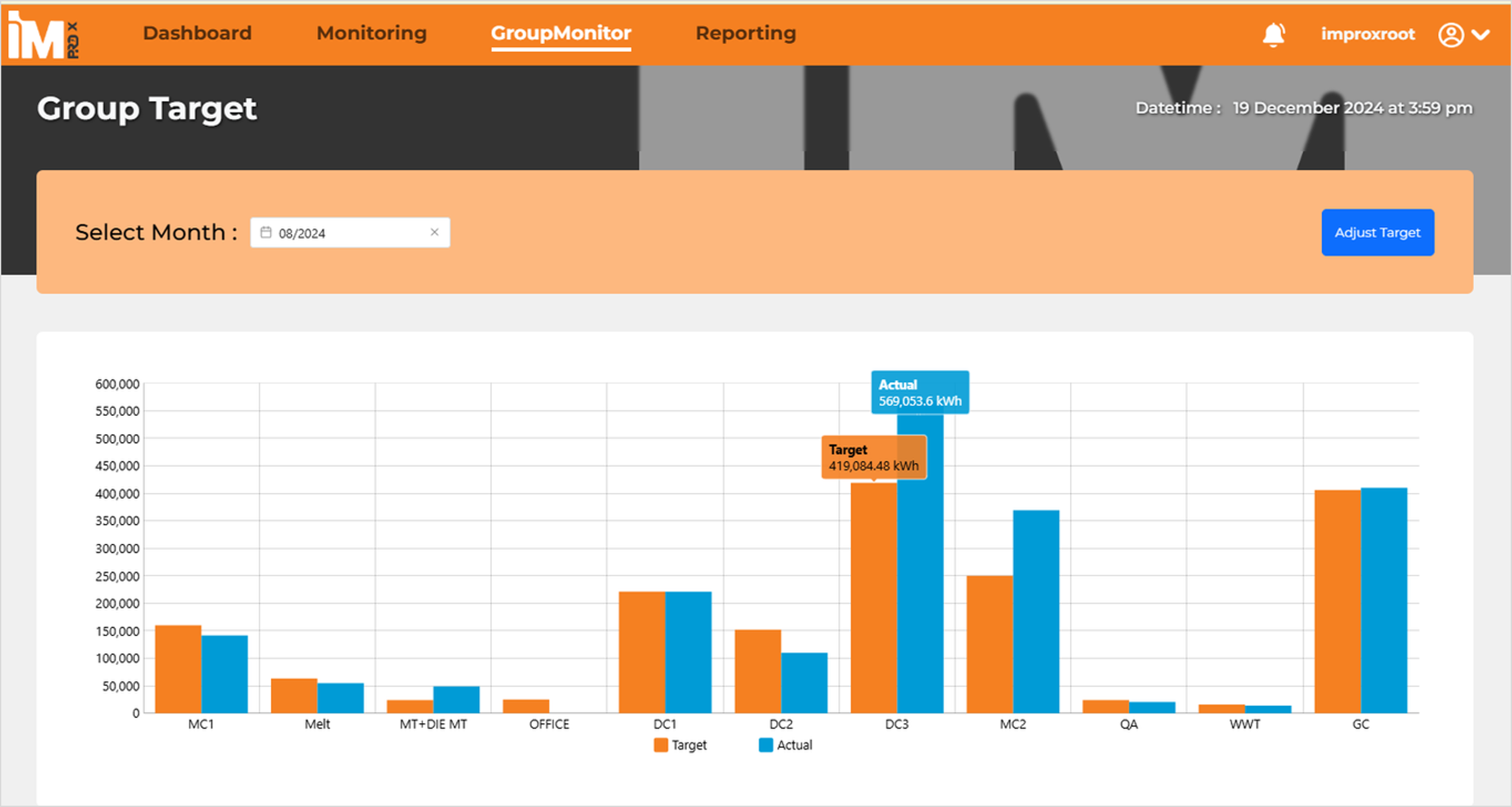Clear the selected month with X
This screenshot has height=807, width=1512.
coord(434,232)
